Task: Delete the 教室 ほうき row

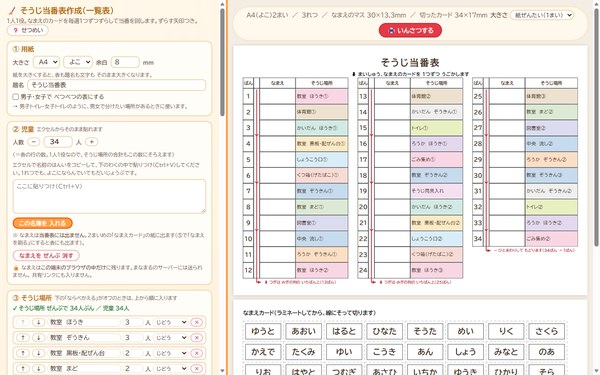Action: [x=197, y=322]
